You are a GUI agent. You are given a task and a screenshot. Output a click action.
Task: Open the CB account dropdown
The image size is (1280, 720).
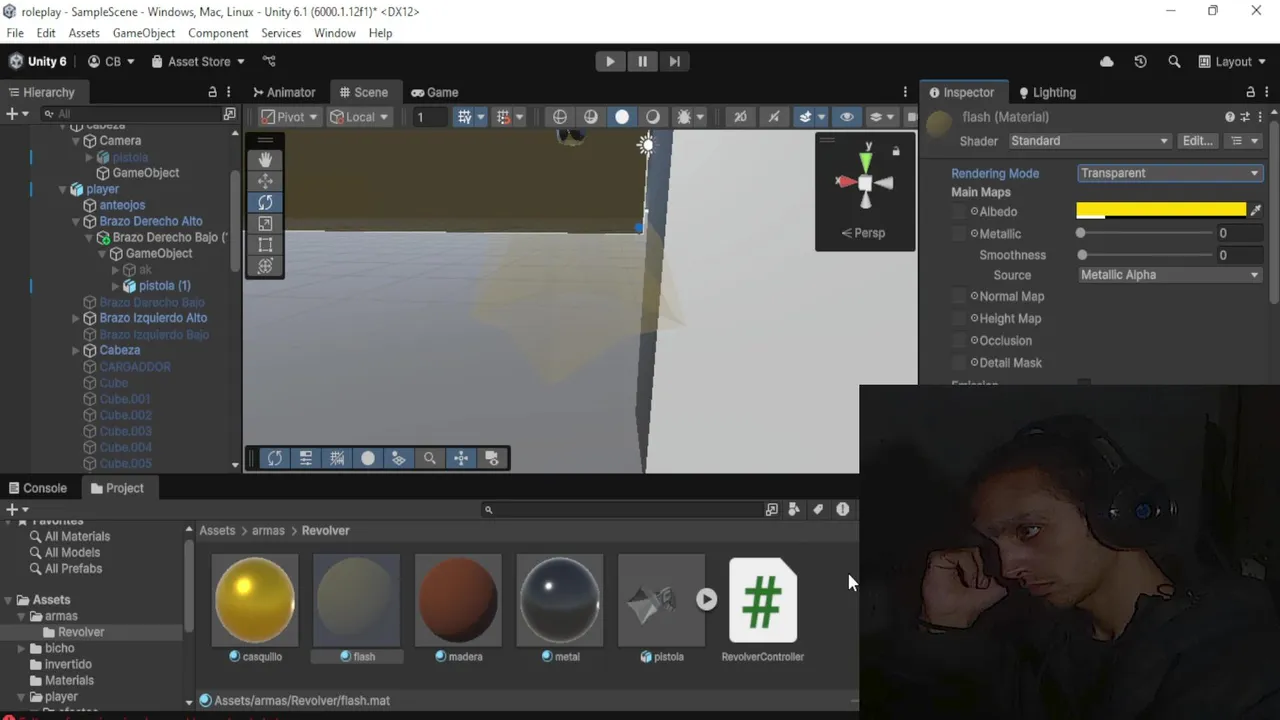click(x=111, y=61)
